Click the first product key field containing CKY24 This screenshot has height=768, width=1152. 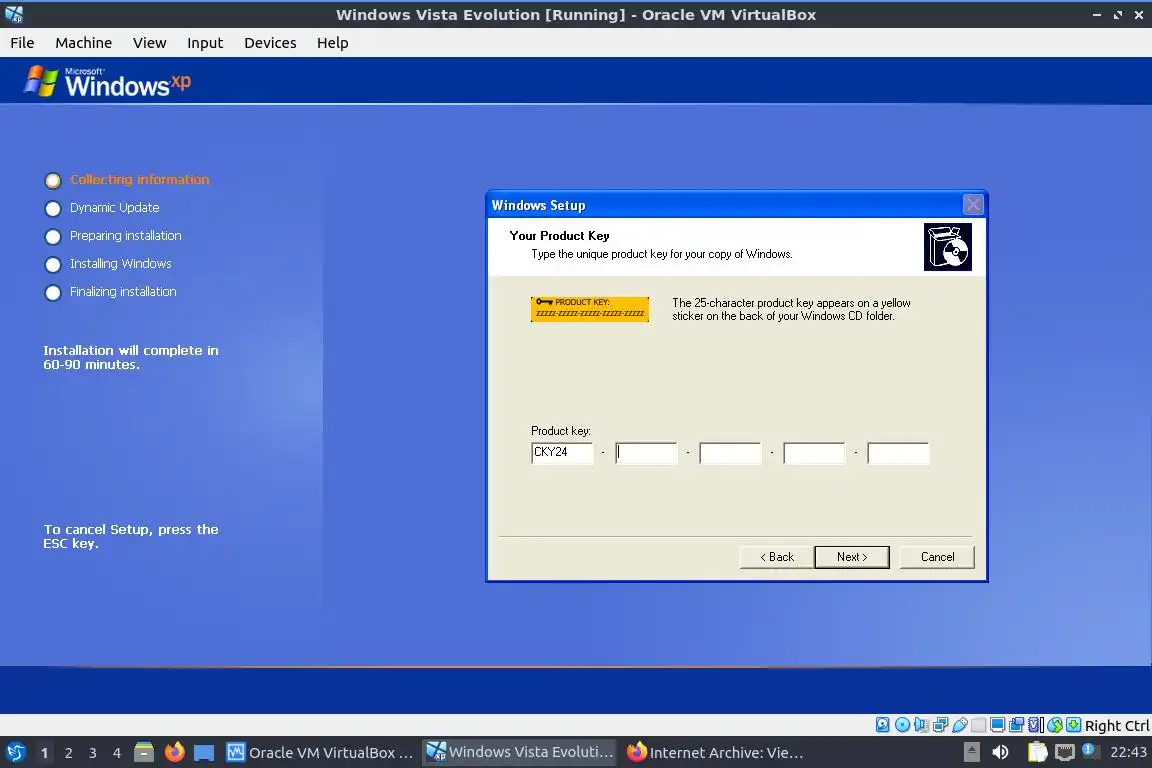point(562,453)
